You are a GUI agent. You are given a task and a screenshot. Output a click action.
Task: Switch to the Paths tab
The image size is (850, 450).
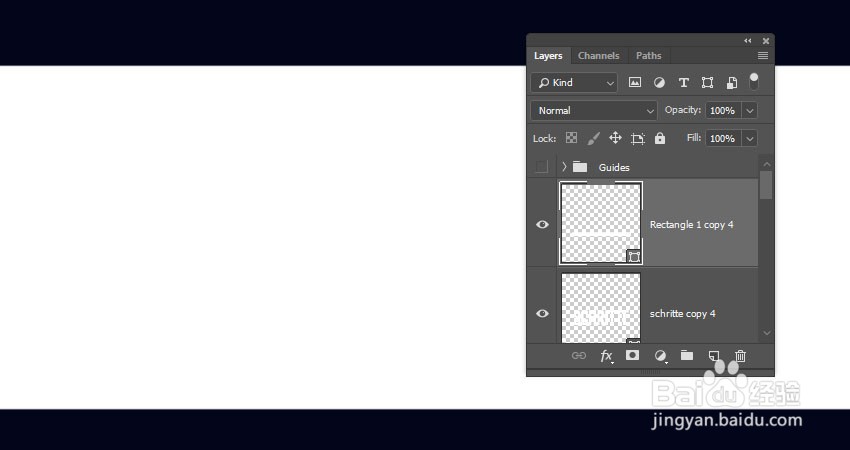(649, 55)
